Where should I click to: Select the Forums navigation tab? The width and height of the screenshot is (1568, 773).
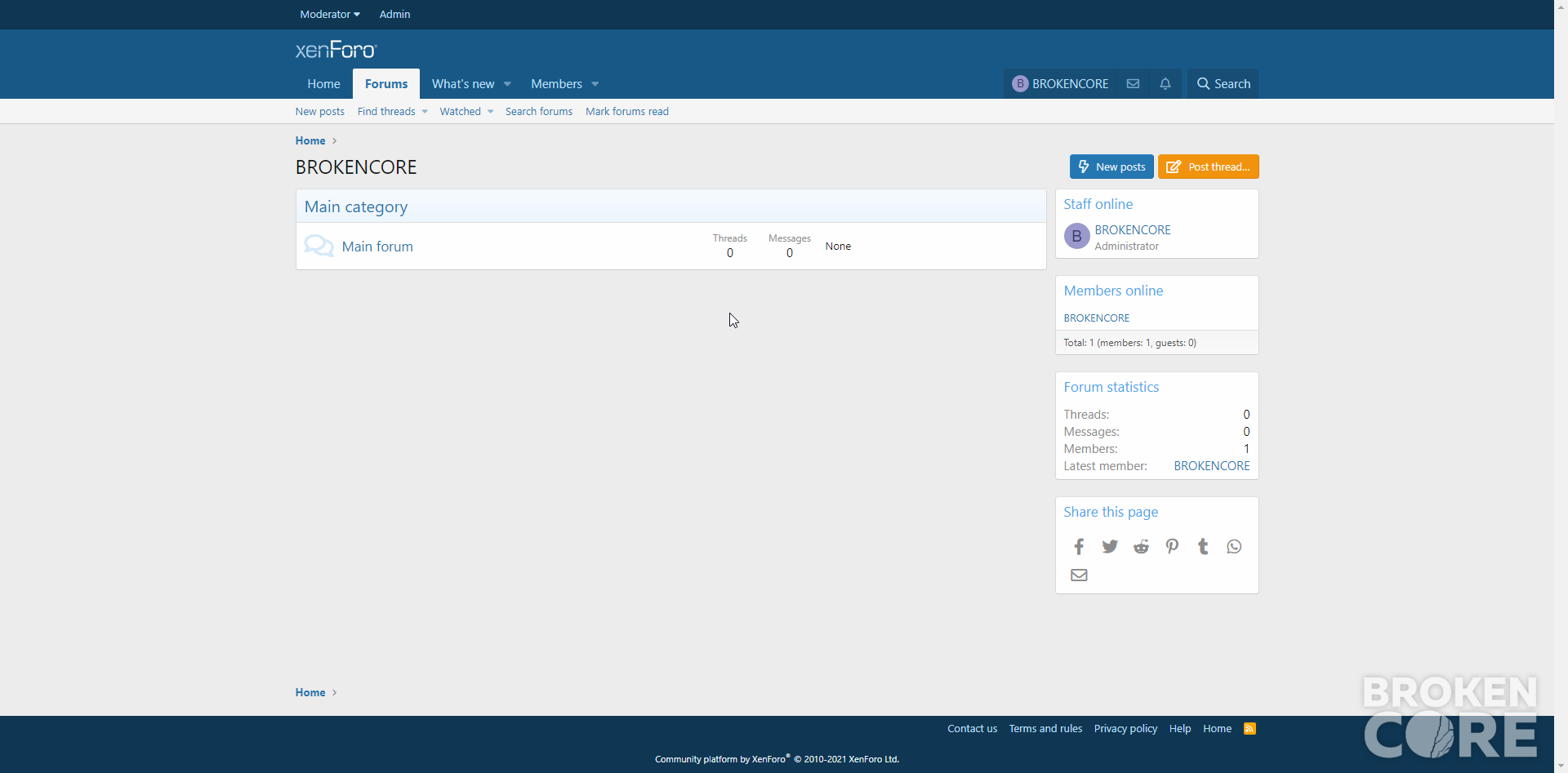click(386, 83)
